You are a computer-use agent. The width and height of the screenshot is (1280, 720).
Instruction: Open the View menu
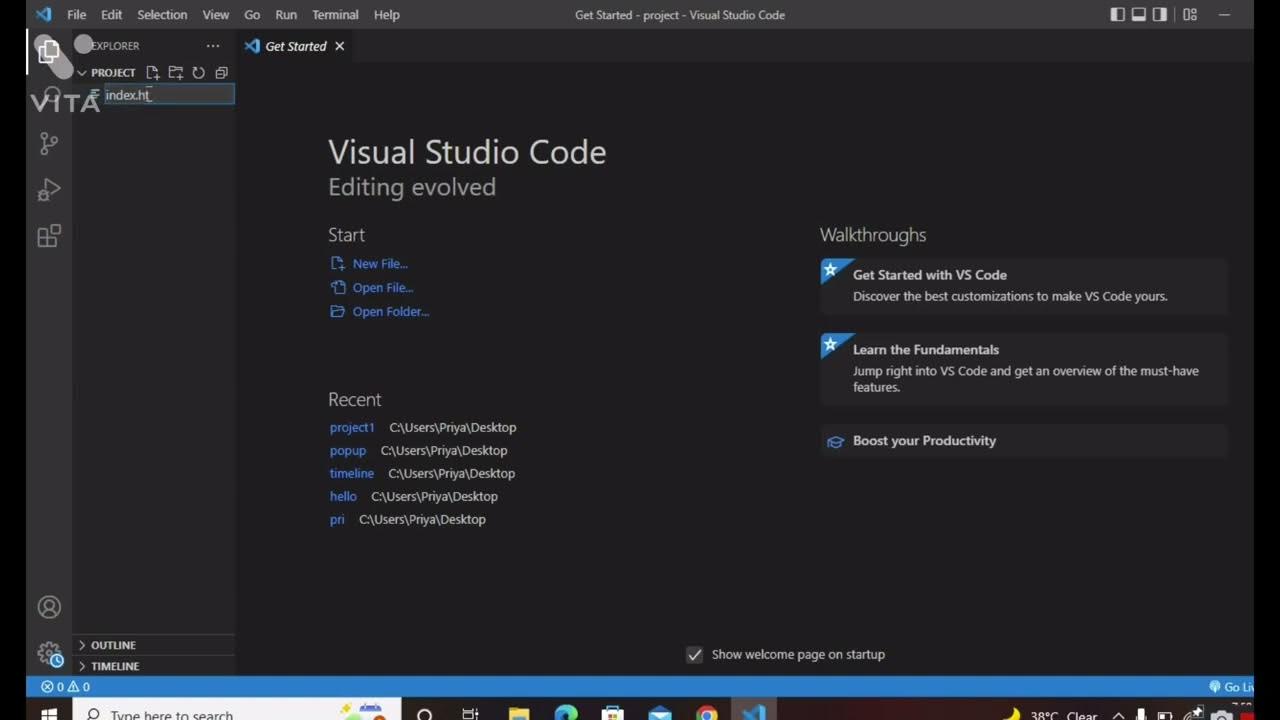[216, 15]
